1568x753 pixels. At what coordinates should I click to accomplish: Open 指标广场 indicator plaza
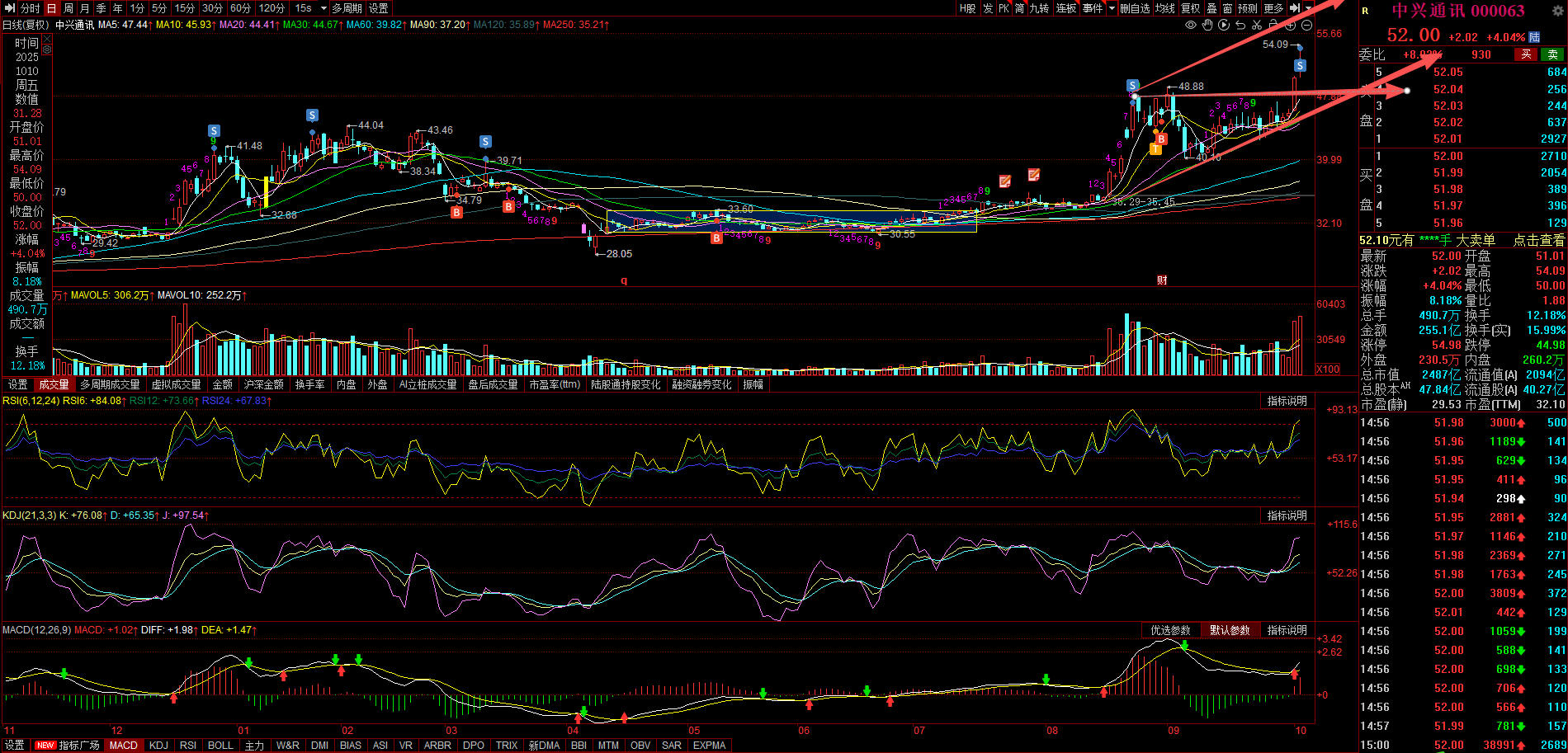pos(79,746)
